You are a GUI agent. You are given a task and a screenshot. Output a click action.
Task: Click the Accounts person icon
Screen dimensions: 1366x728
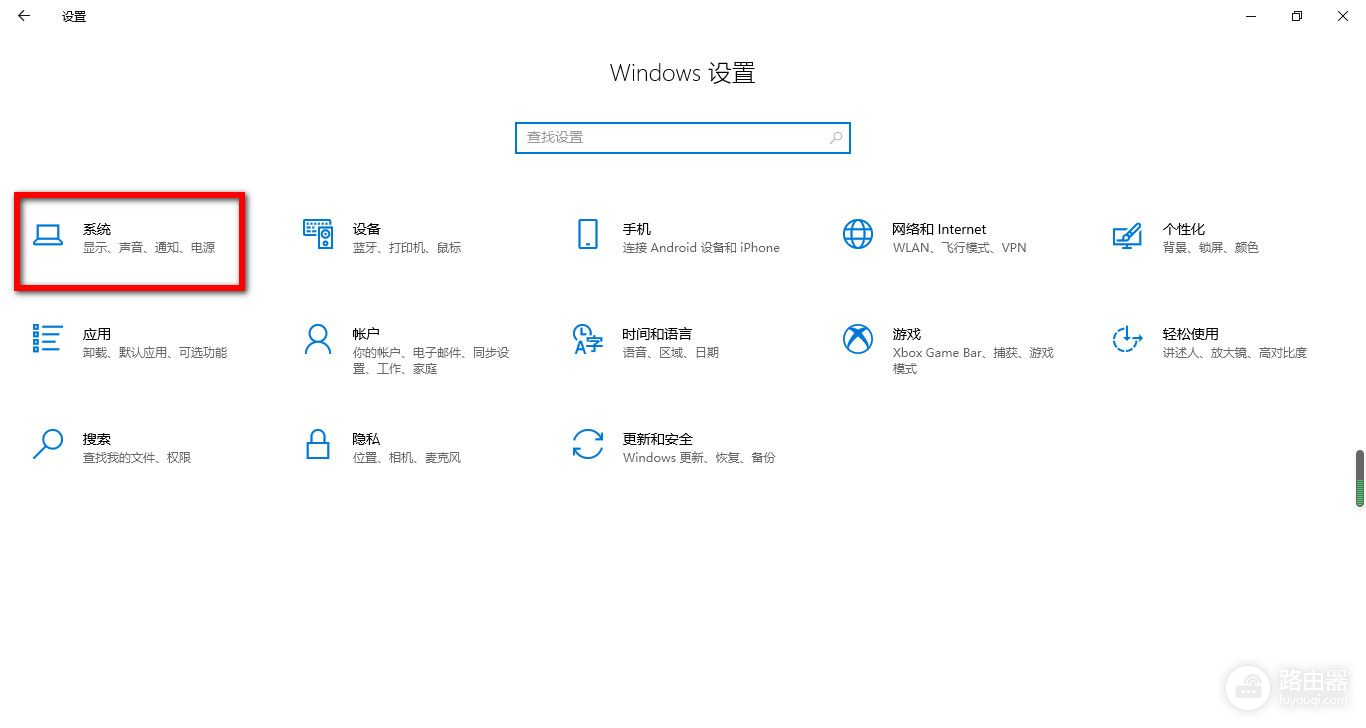point(317,339)
